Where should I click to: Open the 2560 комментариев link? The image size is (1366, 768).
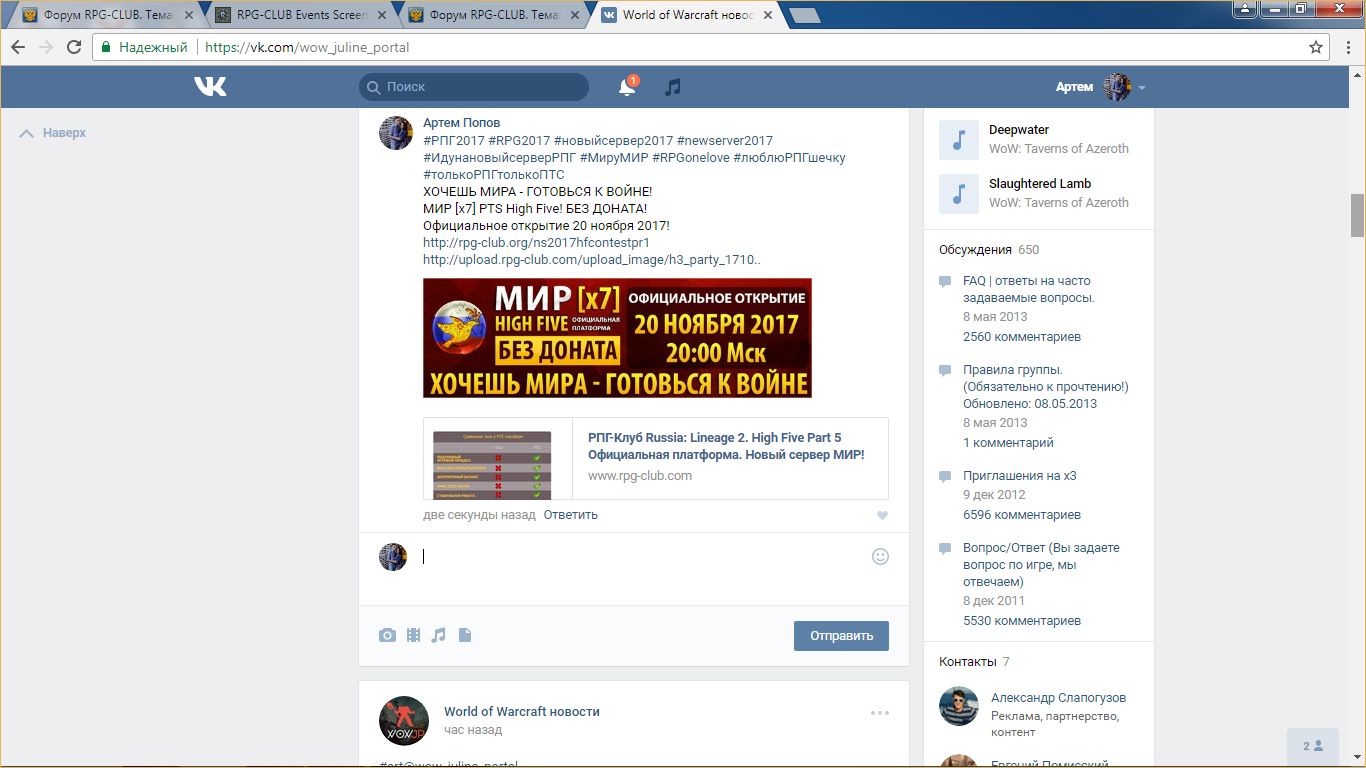tap(1022, 337)
